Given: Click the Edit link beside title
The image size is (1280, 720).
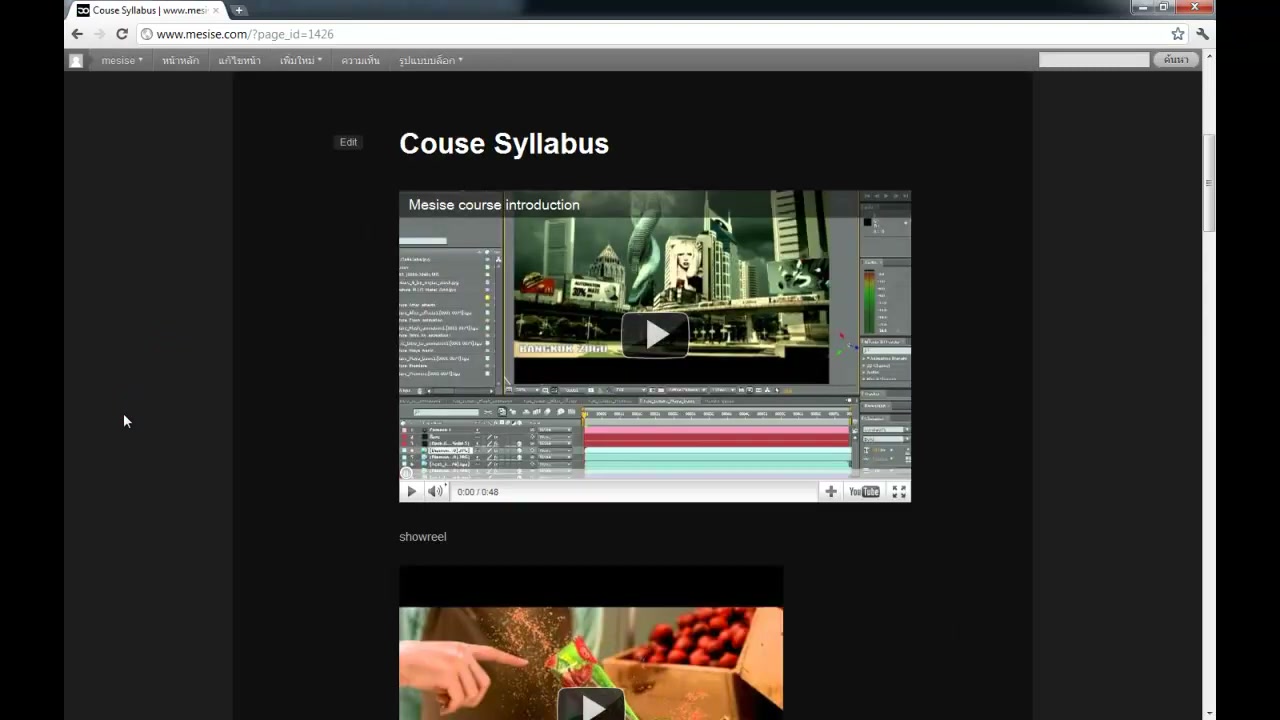Looking at the screenshot, I should pos(348,142).
